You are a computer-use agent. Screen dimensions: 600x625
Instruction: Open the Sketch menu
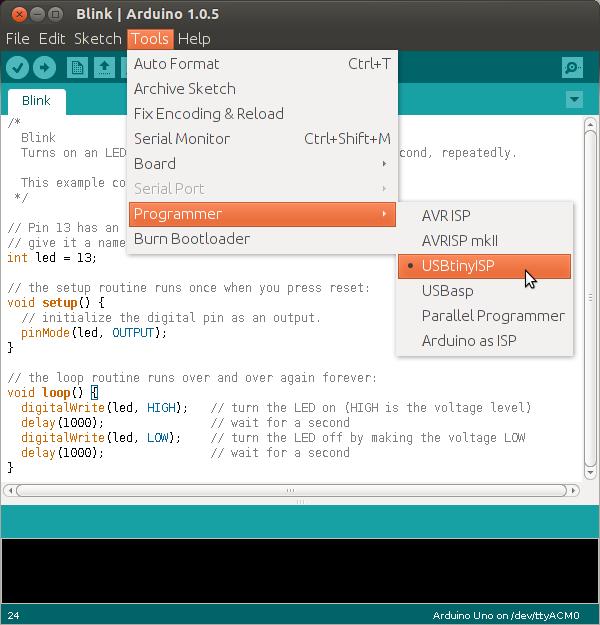(97, 38)
